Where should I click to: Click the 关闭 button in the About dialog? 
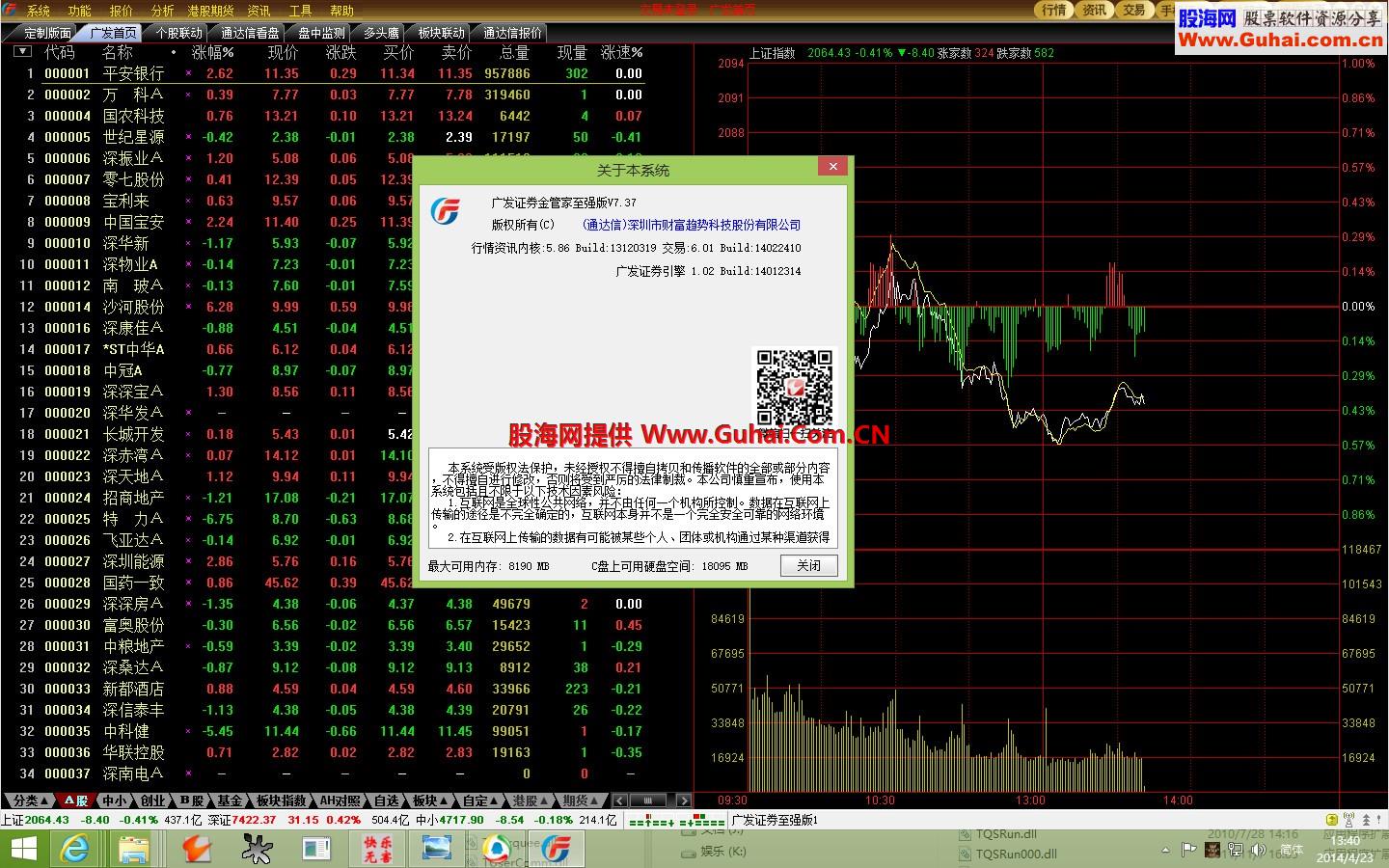(x=808, y=566)
